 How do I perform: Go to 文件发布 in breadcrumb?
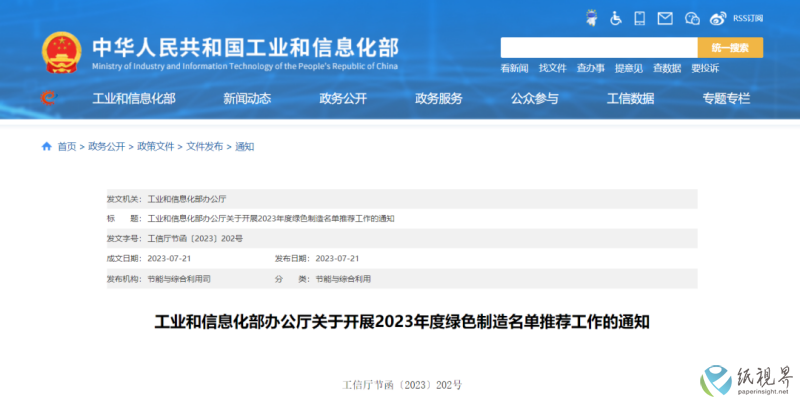pos(205,147)
